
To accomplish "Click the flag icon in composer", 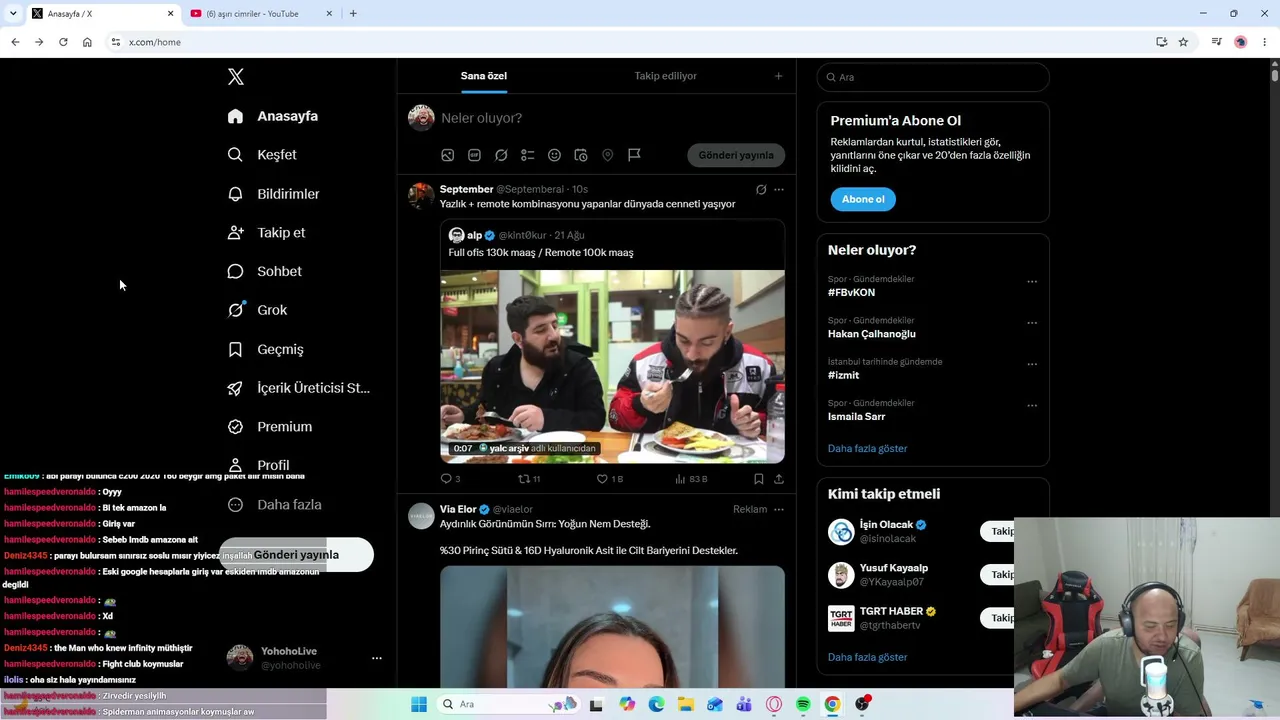I will tap(634, 155).
